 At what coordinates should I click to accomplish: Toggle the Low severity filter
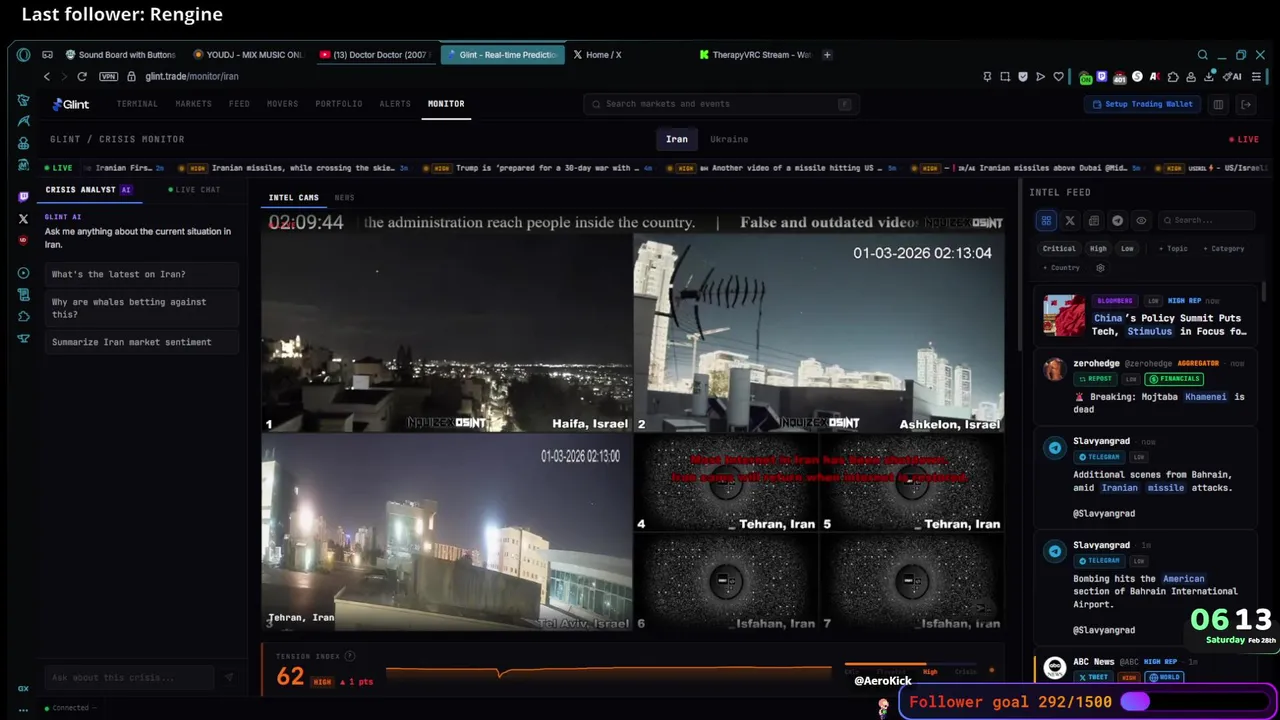pos(1127,248)
